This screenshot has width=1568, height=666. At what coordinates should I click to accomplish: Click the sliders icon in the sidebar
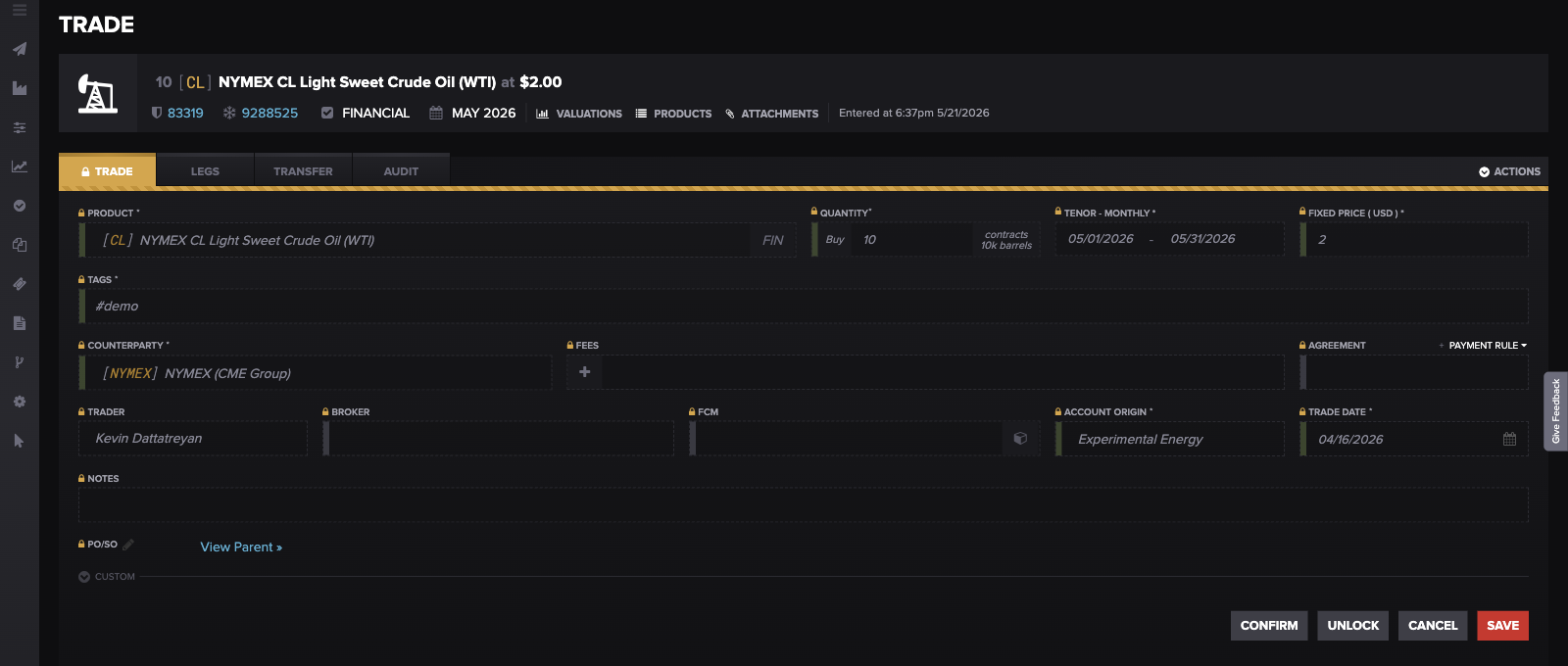[x=19, y=127]
